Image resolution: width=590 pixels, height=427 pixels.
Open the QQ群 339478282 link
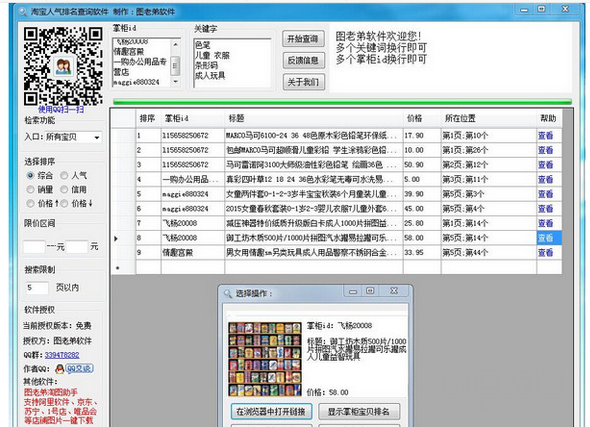coord(62,355)
